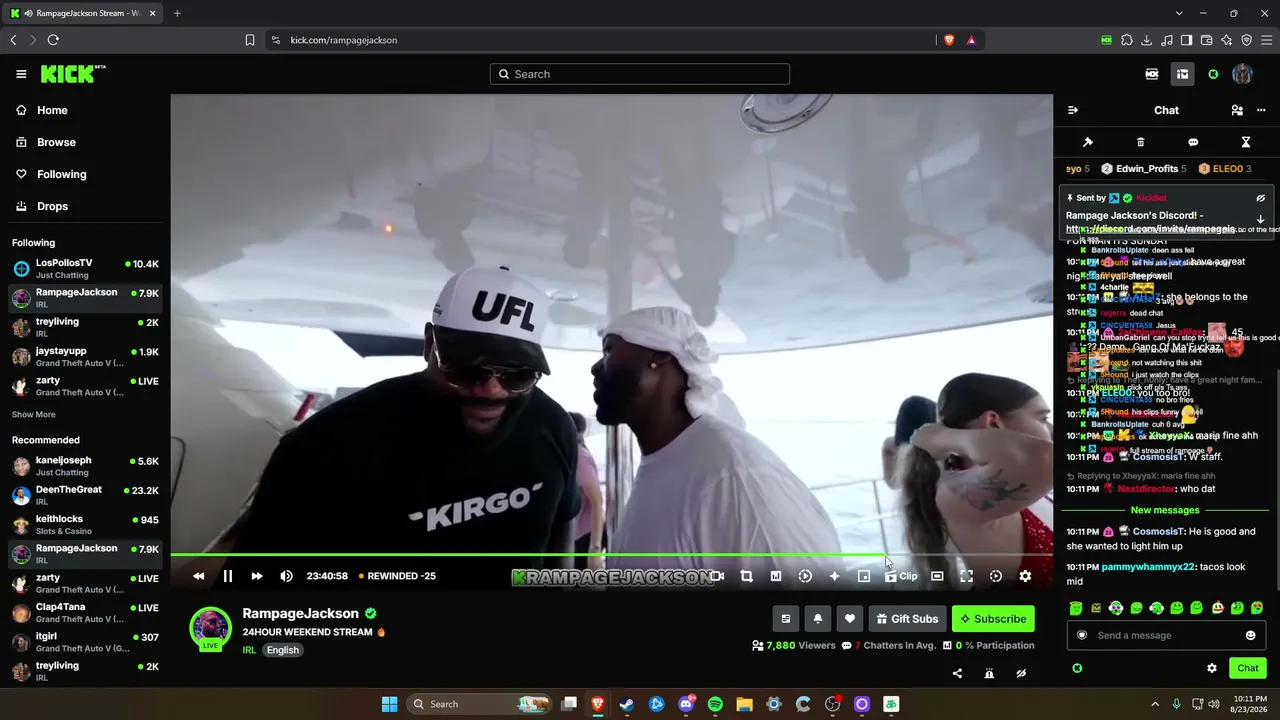Open keithlocks recommended channel
The width and height of the screenshot is (1280, 720).
[x=85, y=525]
